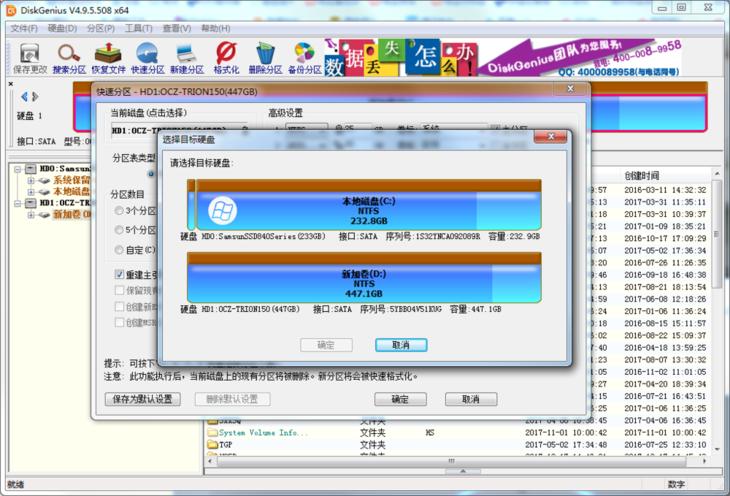Click the Save Changes (保存更改) toolbar icon
This screenshot has width=730, height=496.
pos(30,58)
